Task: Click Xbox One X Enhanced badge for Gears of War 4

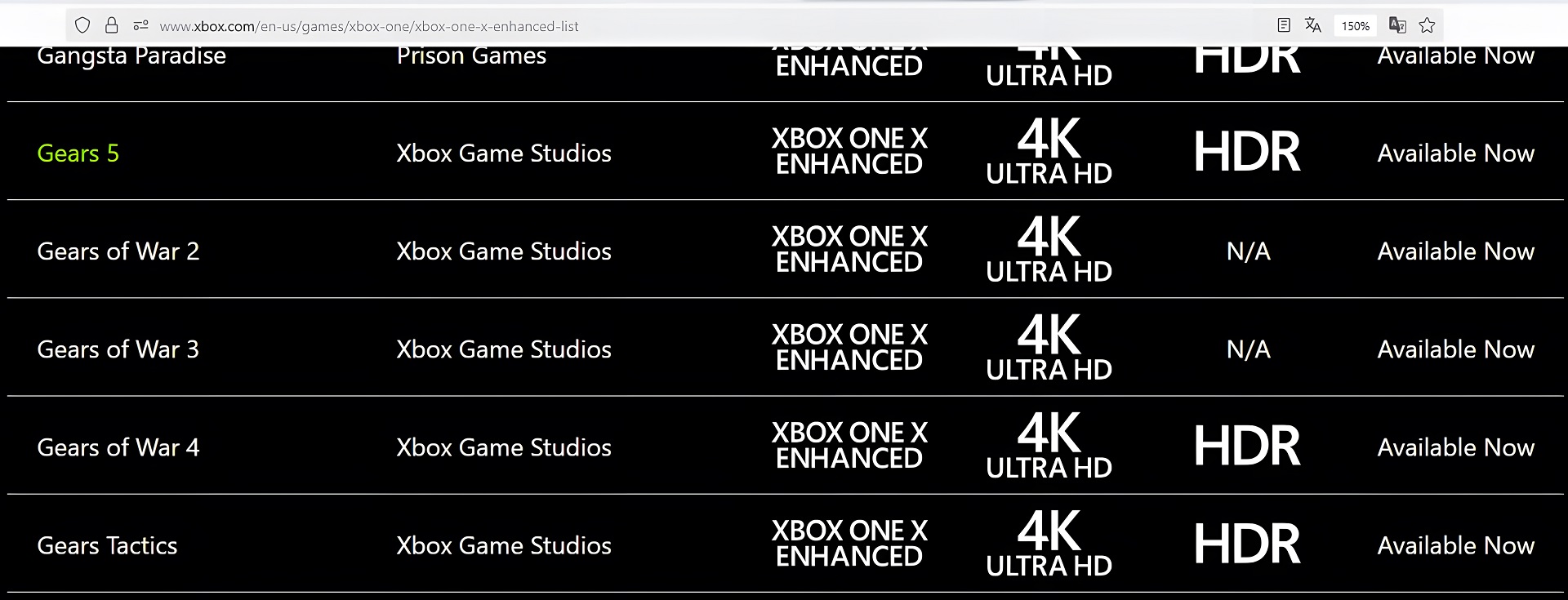Action: [x=849, y=446]
